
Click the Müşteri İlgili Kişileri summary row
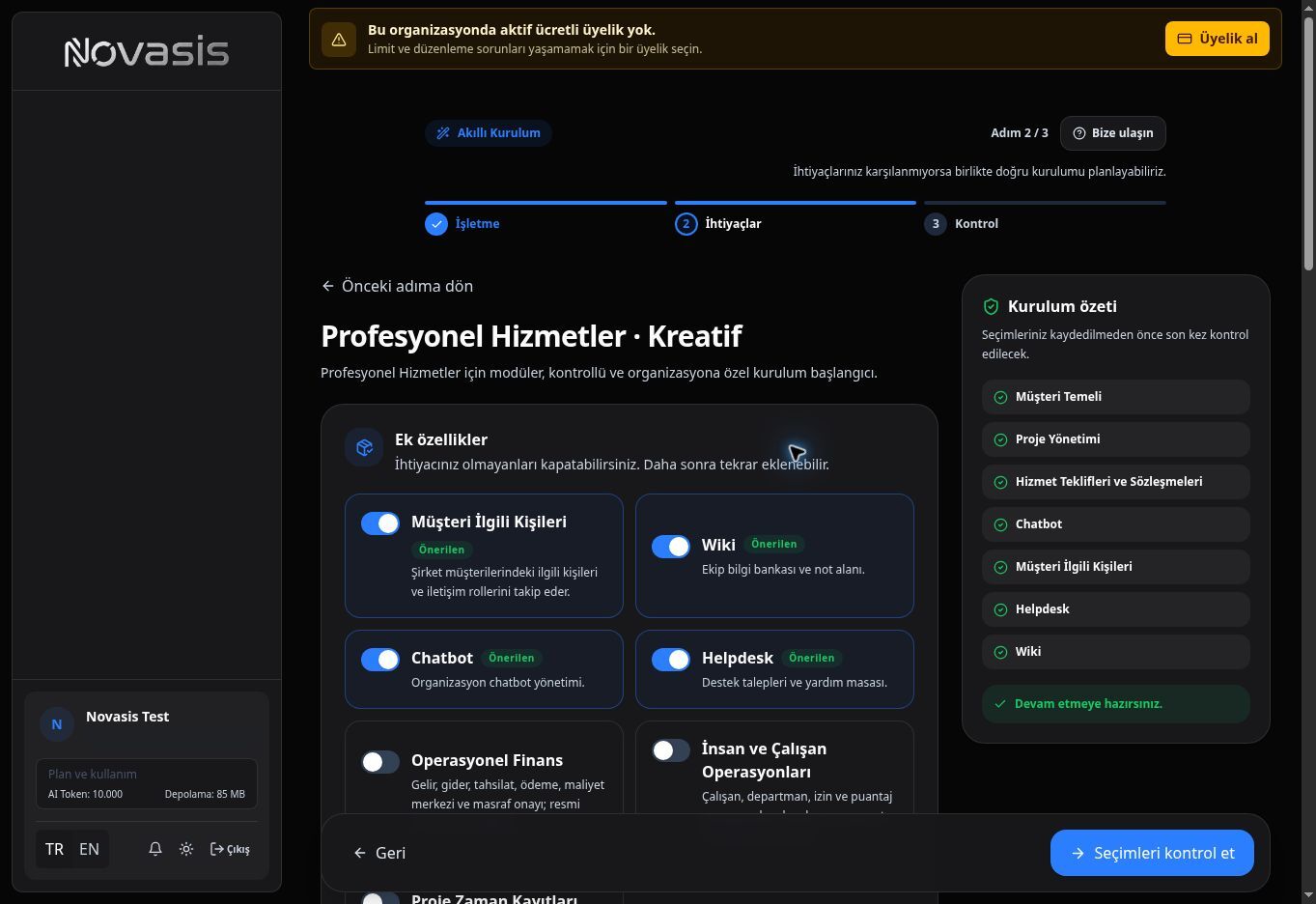[1115, 567]
